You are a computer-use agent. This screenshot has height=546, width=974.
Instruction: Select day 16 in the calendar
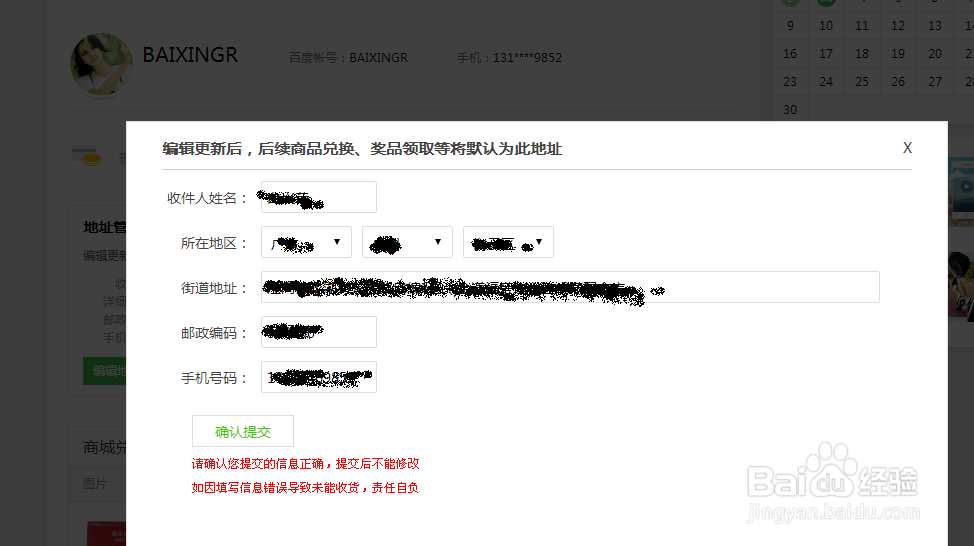point(790,53)
